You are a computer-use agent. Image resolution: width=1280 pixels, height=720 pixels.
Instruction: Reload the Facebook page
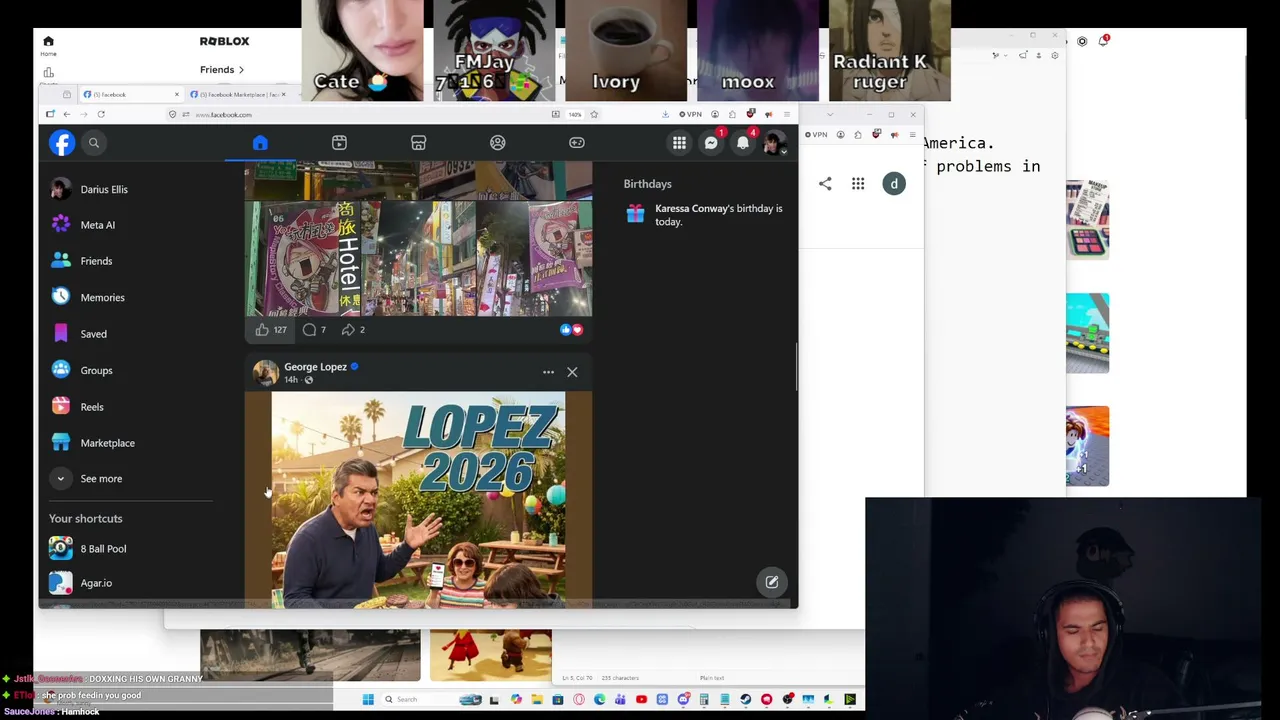point(101,114)
